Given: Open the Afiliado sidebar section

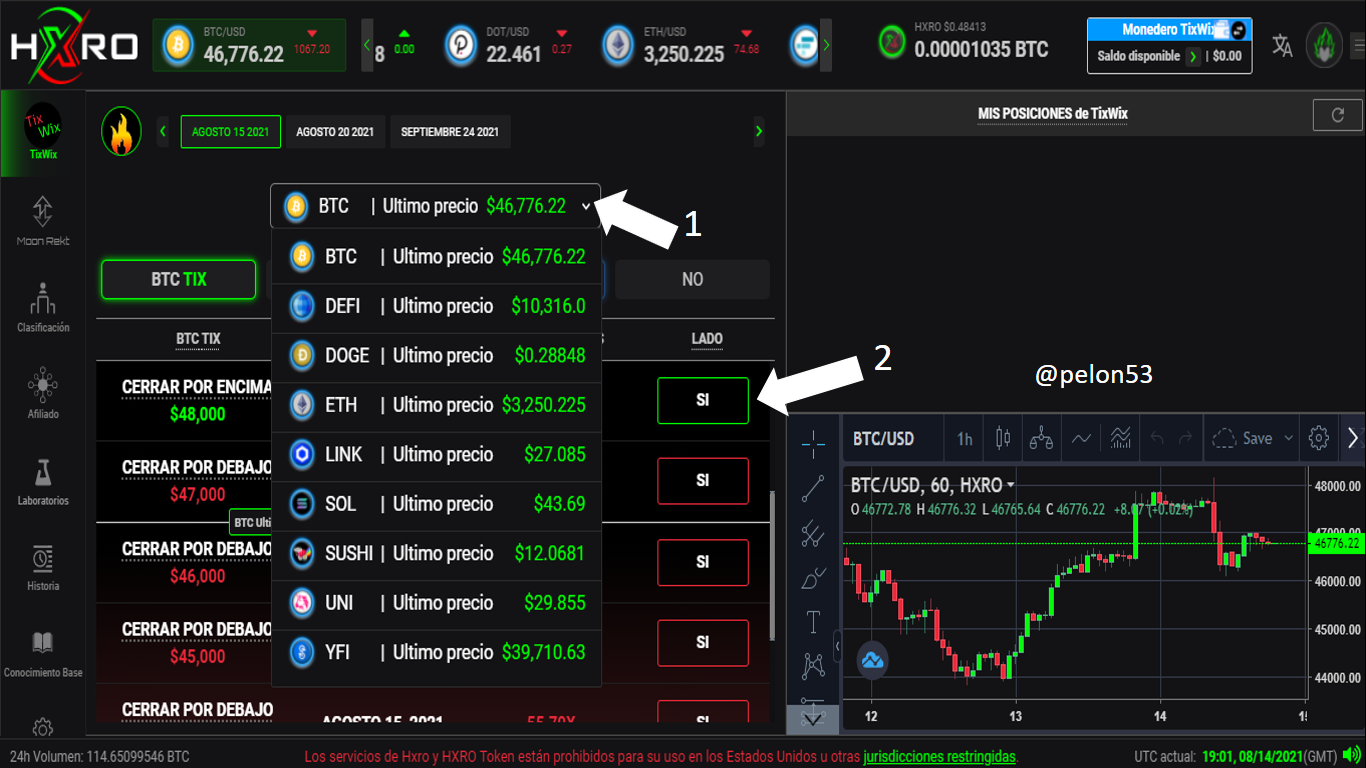Looking at the screenshot, I should [x=43, y=393].
